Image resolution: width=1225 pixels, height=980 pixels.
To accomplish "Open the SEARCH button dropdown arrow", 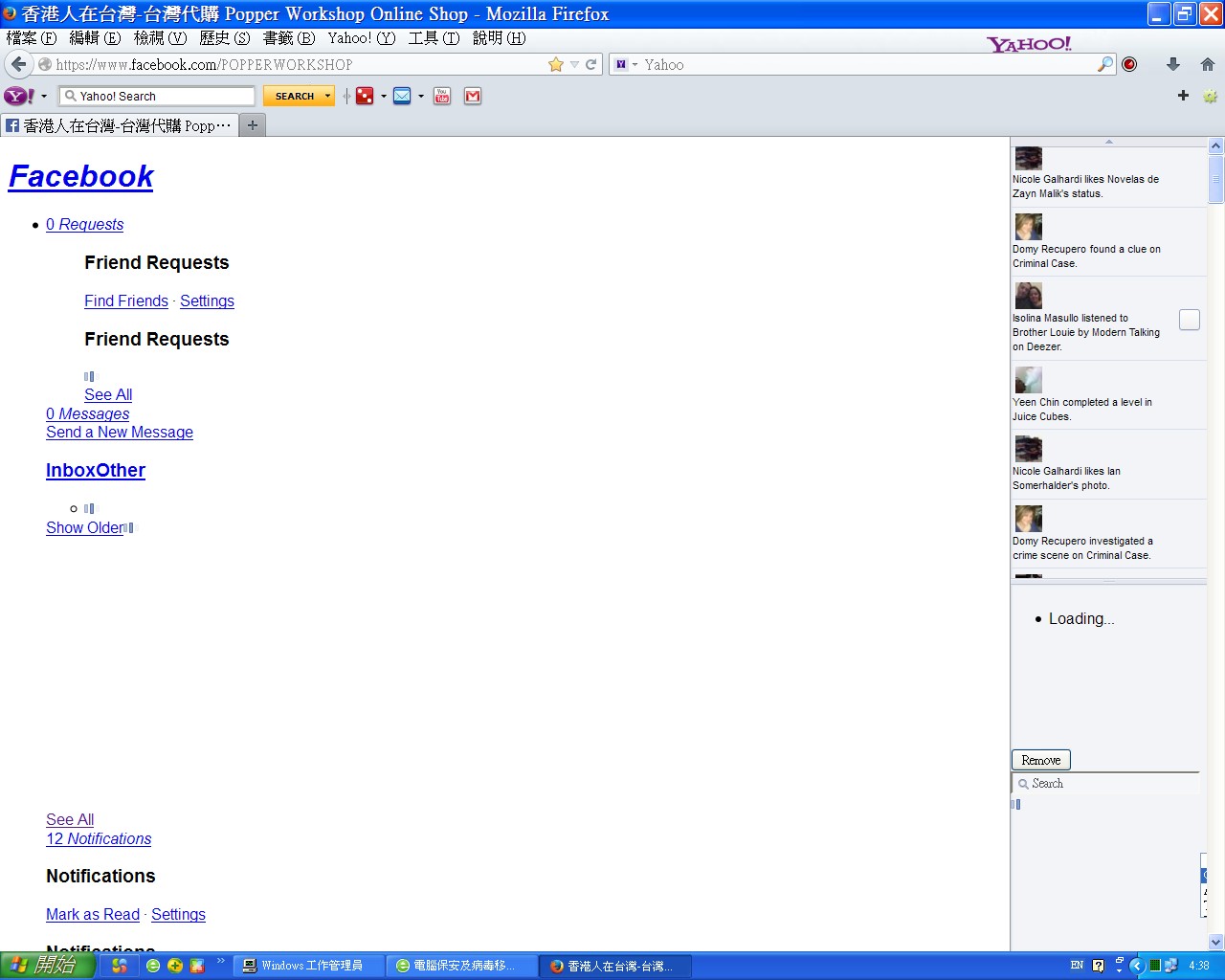I will pos(327,96).
